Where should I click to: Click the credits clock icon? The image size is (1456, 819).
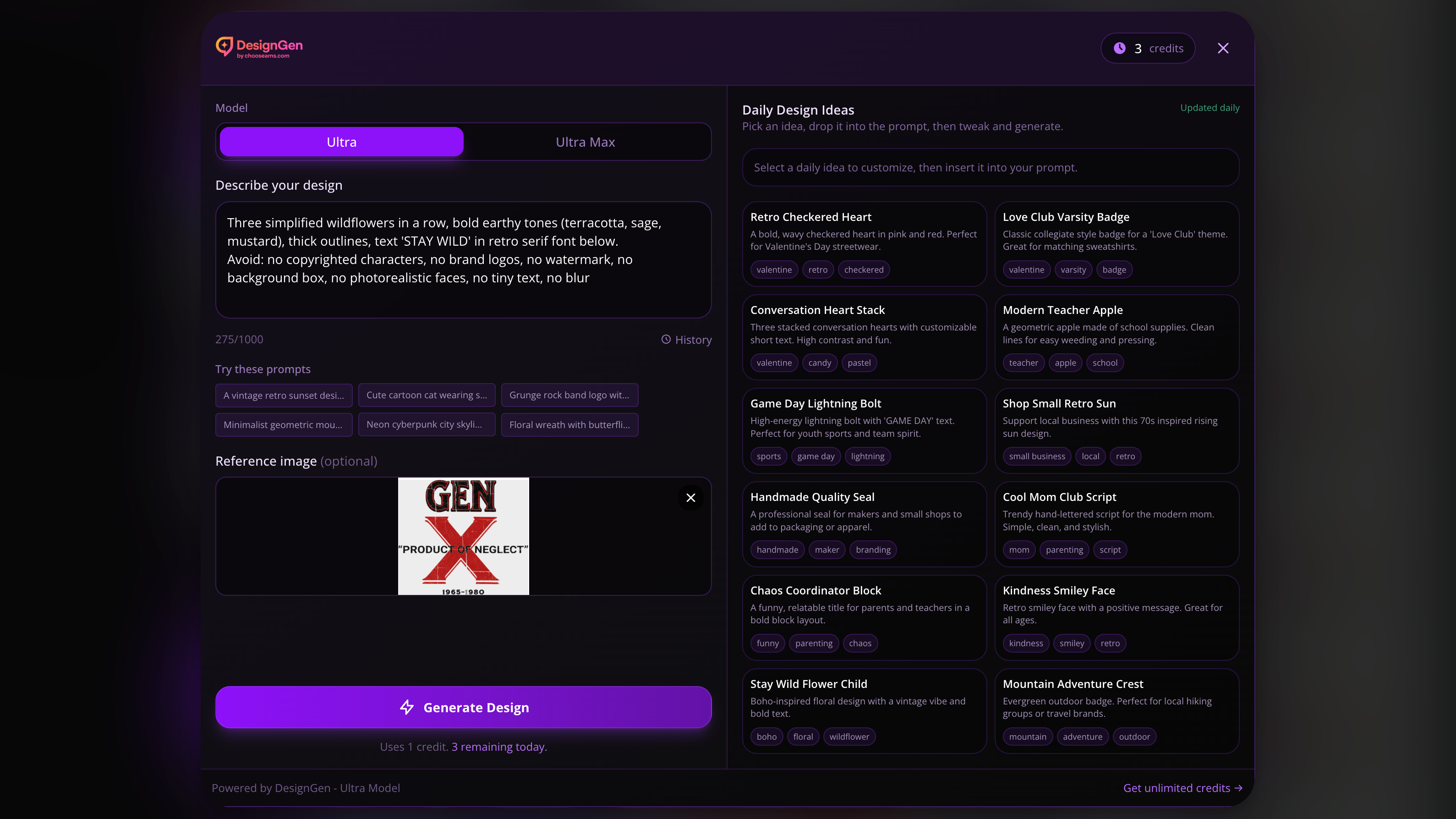pos(1119,48)
